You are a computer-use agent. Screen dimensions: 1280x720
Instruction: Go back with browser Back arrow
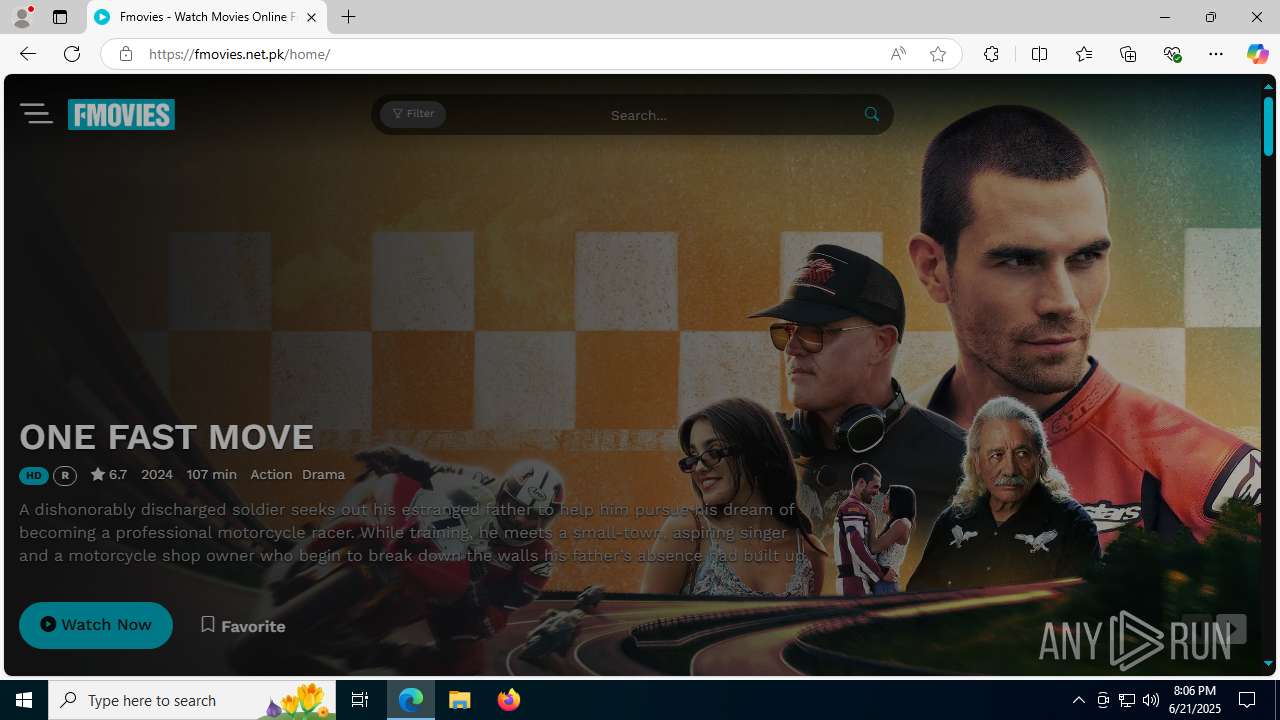28,54
